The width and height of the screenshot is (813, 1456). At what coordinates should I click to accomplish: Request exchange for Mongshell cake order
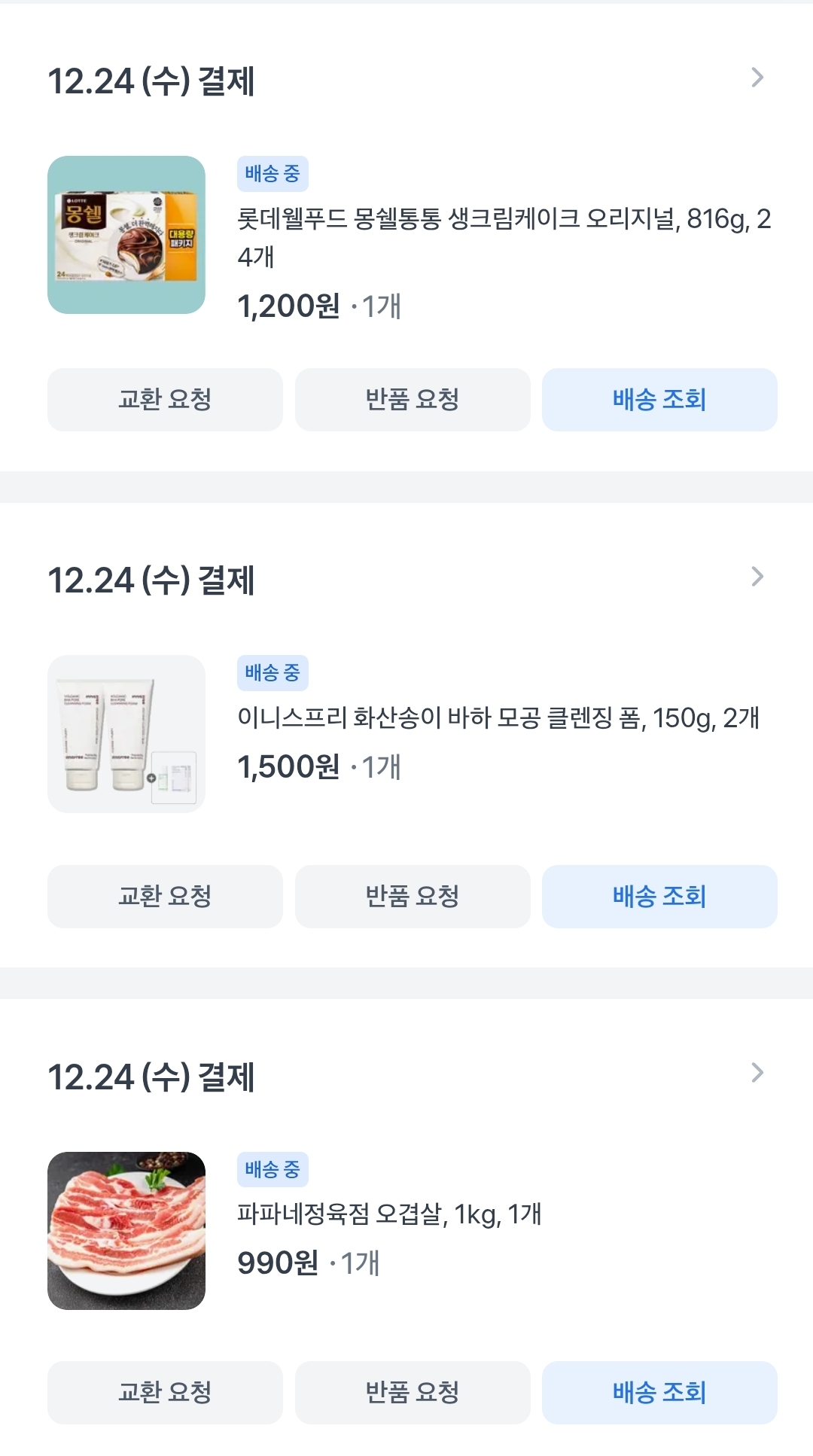coord(165,400)
